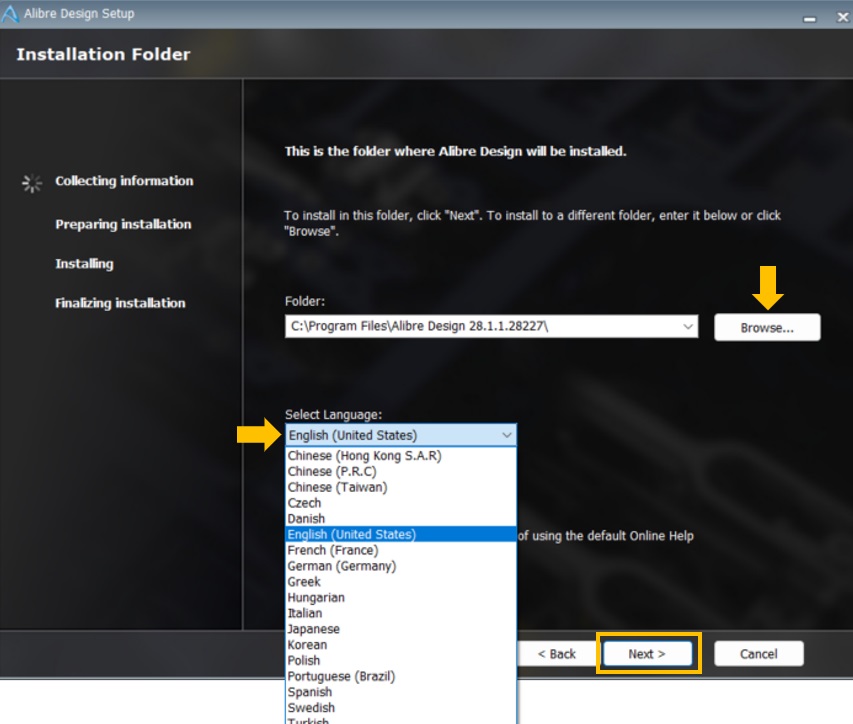The width and height of the screenshot is (853, 724).
Task: Expand the Folder path dropdown arrow
Action: pos(688,327)
